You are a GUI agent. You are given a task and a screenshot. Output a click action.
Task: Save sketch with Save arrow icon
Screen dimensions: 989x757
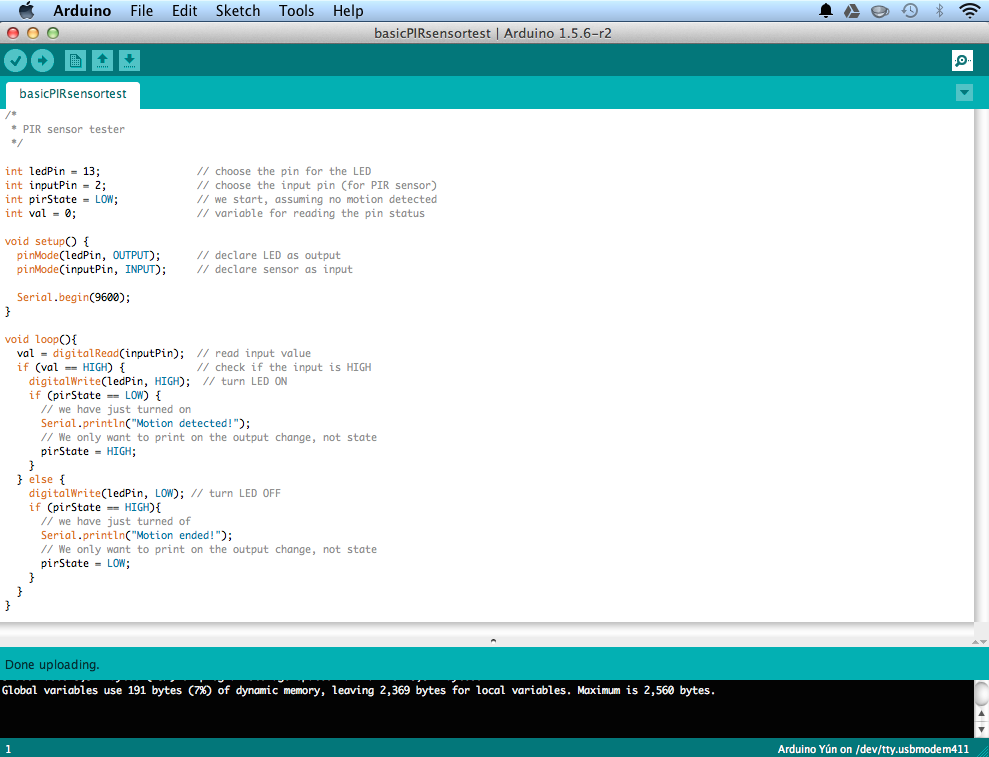(129, 61)
